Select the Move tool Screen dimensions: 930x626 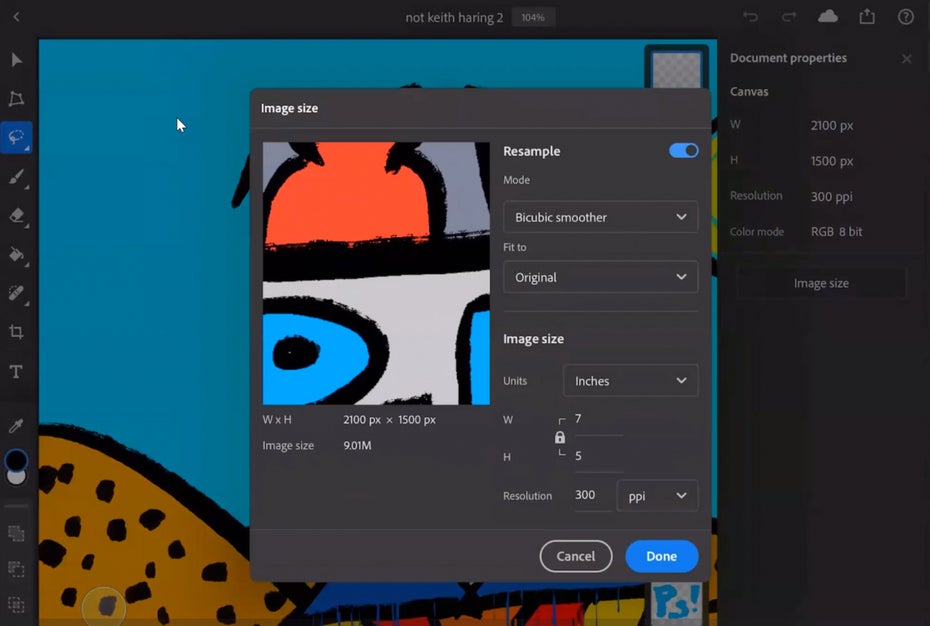coord(17,60)
